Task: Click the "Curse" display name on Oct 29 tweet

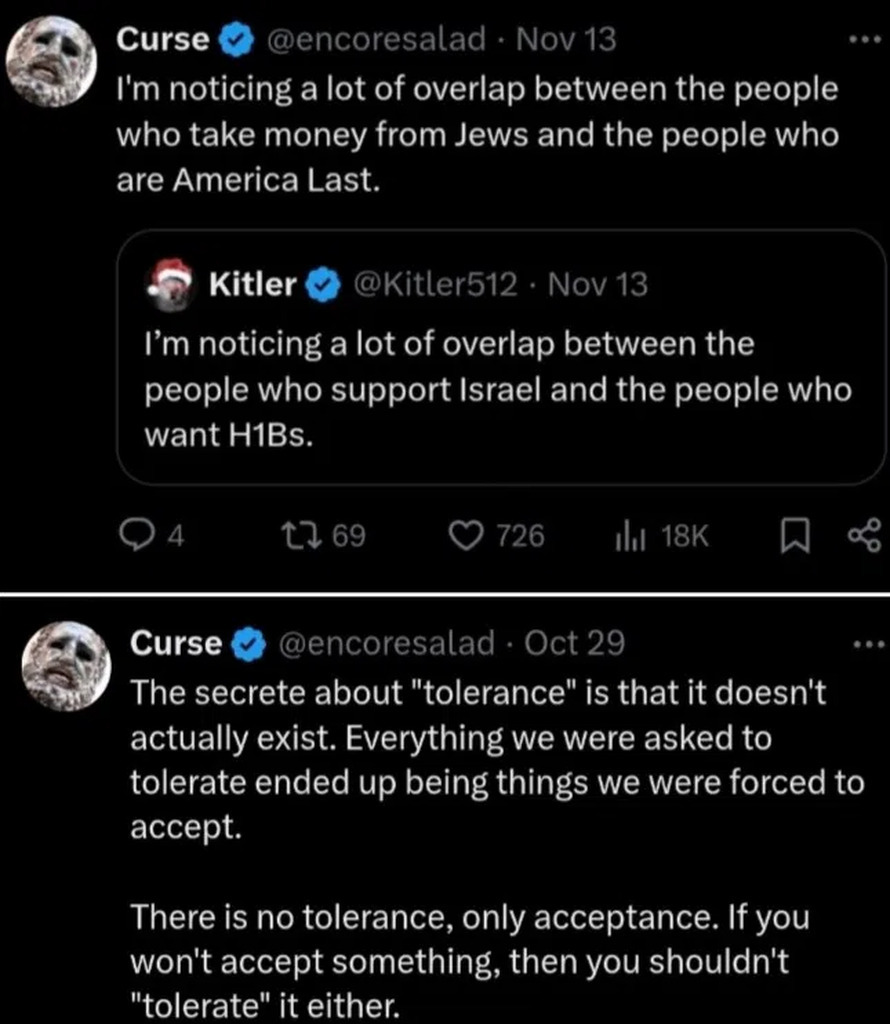Action: [x=175, y=644]
